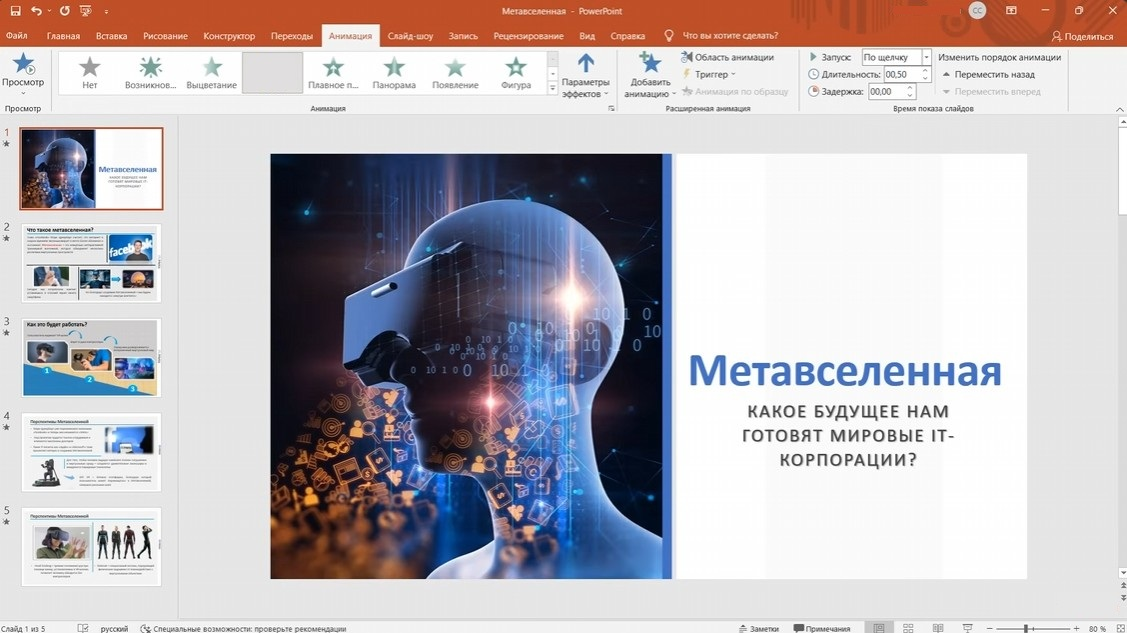1127x633 pixels.
Task: Click the spell check icon in status bar
Action: point(83,628)
